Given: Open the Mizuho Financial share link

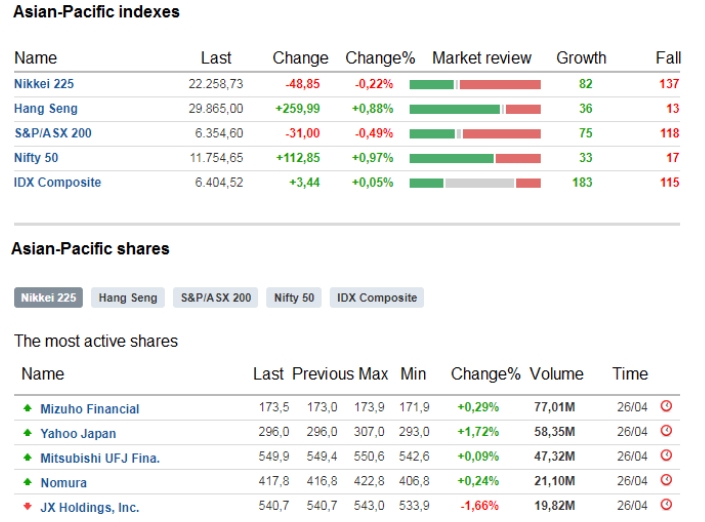Looking at the screenshot, I should coord(90,409).
